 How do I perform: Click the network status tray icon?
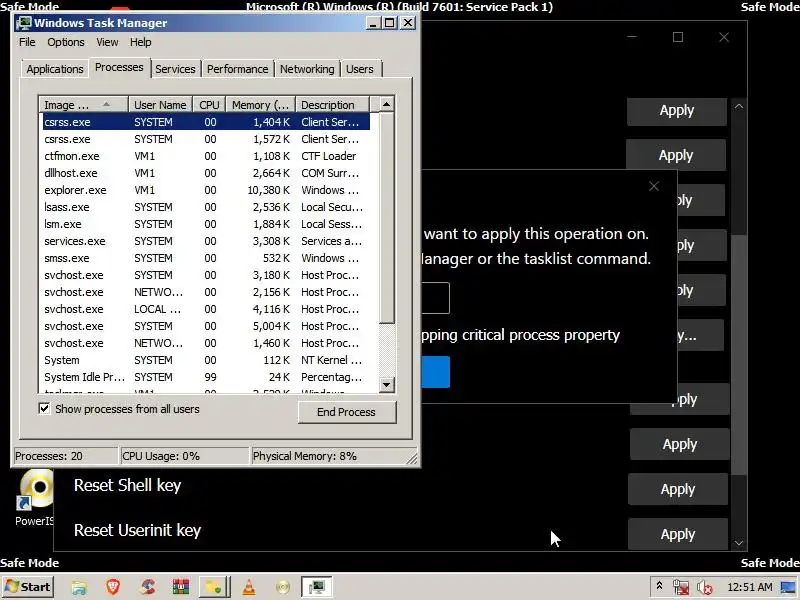coord(681,587)
